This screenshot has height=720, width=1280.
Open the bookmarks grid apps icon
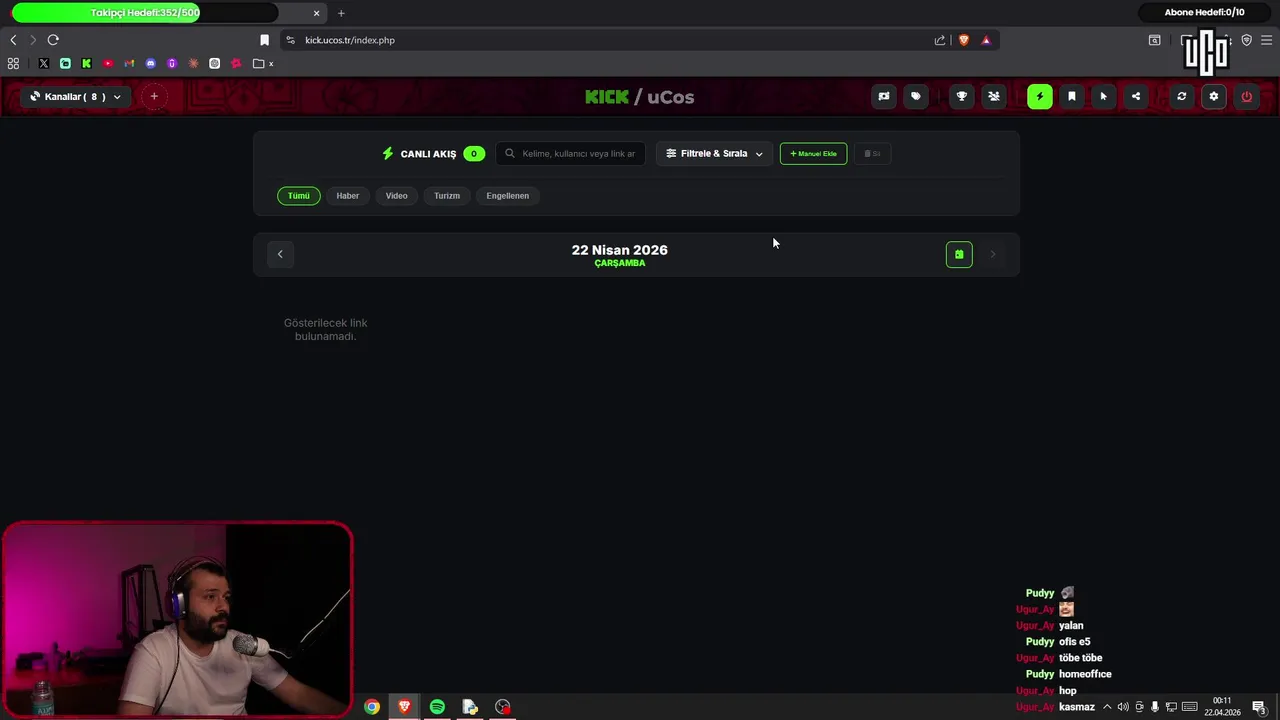point(13,63)
